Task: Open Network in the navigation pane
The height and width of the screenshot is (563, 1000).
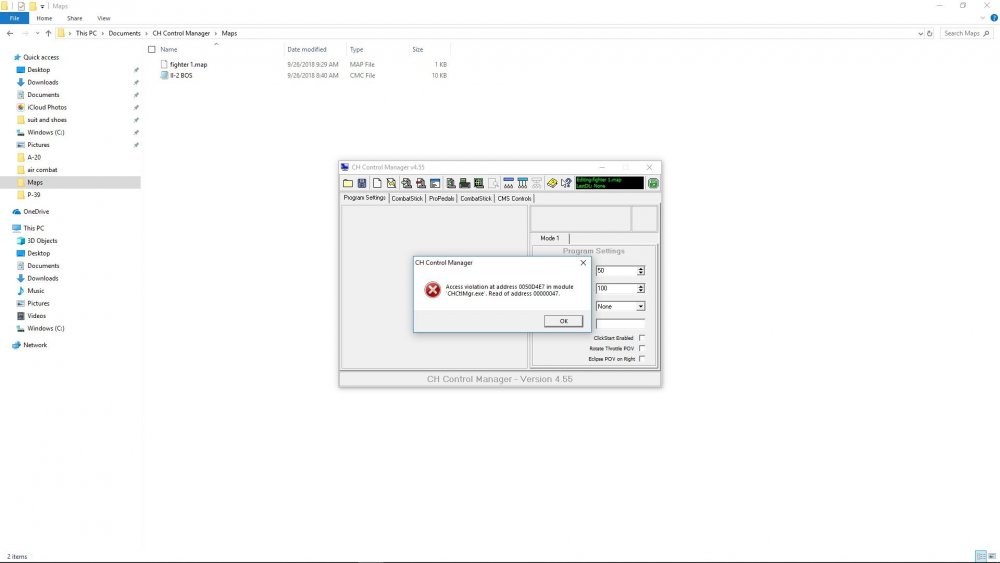Action: pyautogui.click(x=35, y=345)
